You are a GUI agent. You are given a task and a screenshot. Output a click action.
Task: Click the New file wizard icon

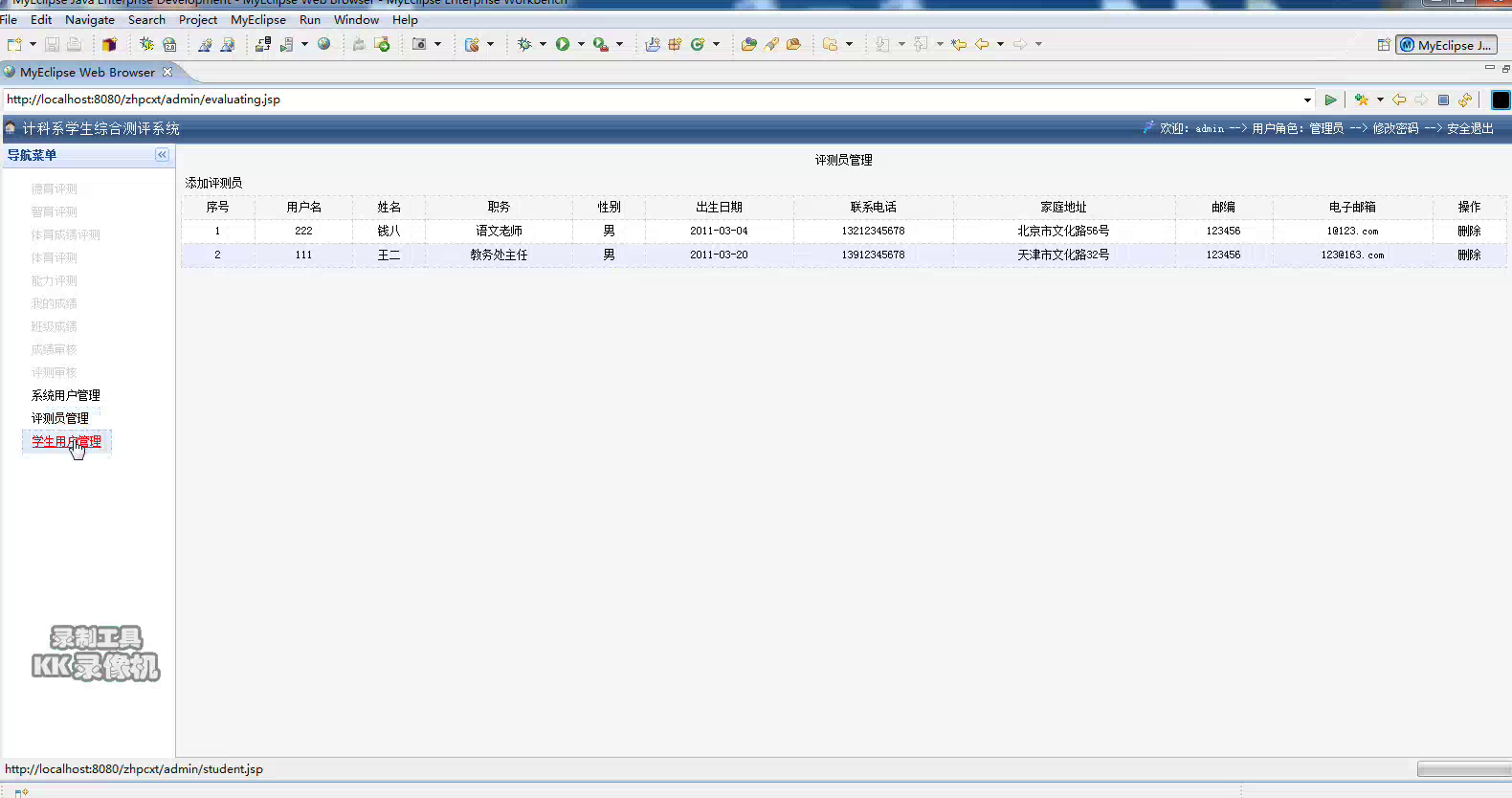[14, 44]
